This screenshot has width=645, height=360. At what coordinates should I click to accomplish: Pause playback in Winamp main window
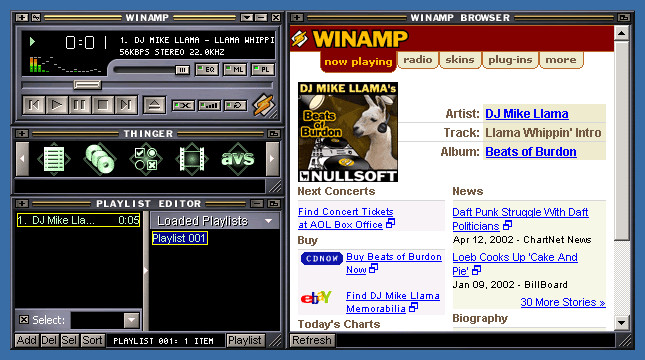pos(80,105)
